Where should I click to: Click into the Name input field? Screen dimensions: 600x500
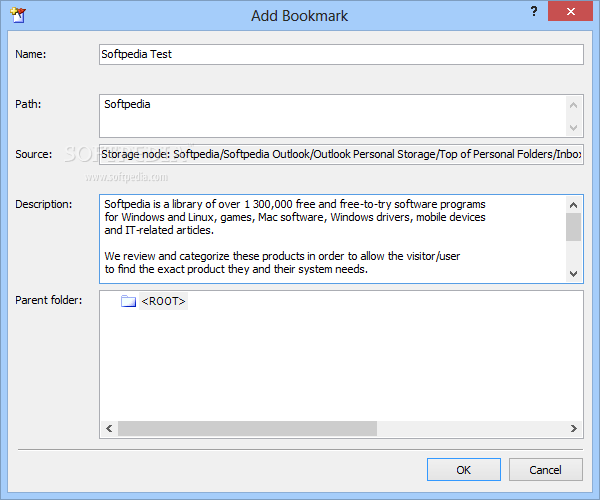tap(341, 54)
